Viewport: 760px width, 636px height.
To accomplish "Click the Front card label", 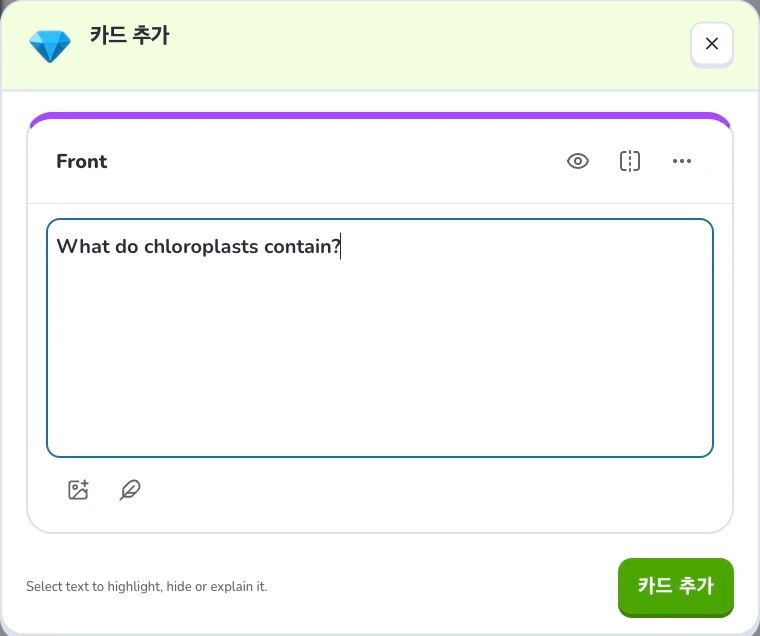I will 81,161.
